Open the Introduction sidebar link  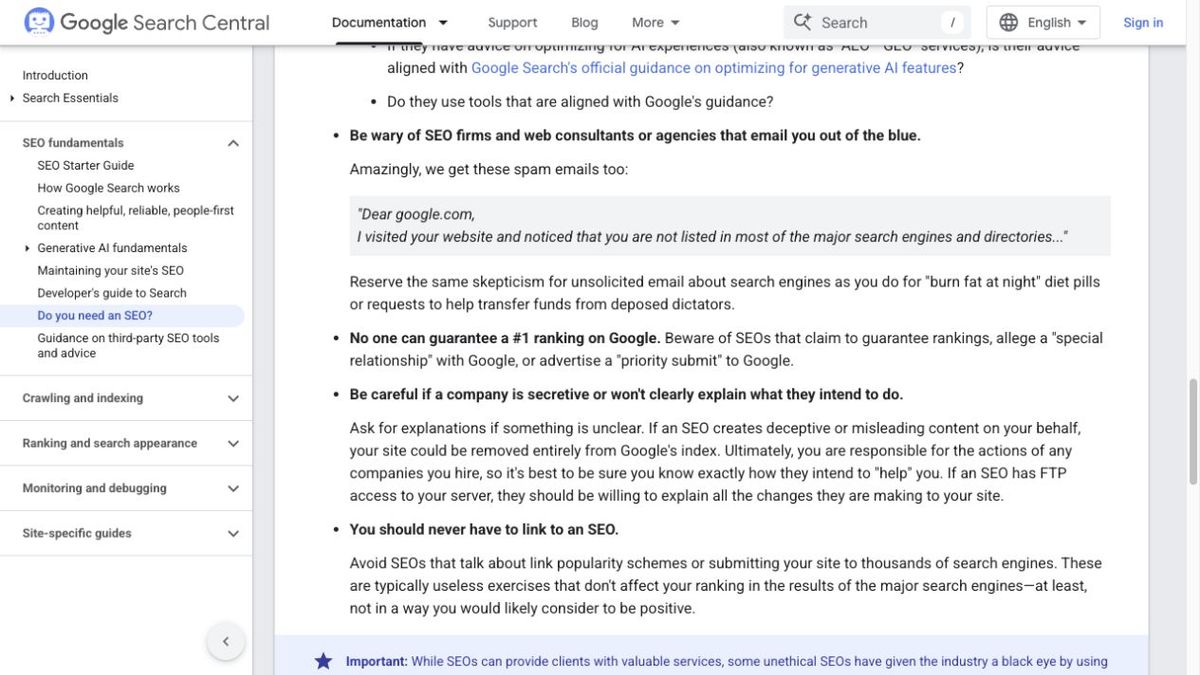pyautogui.click(x=55, y=75)
